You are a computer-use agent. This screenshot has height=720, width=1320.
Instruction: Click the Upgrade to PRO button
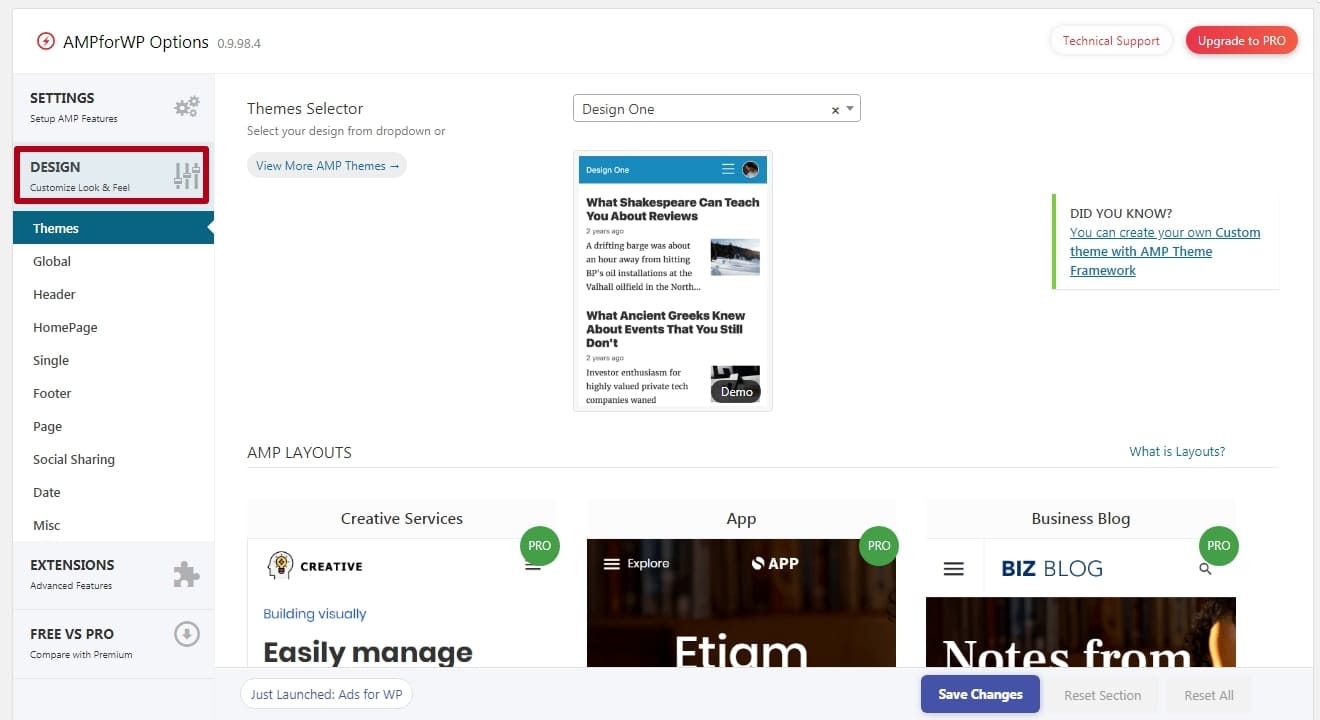[x=1242, y=41]
